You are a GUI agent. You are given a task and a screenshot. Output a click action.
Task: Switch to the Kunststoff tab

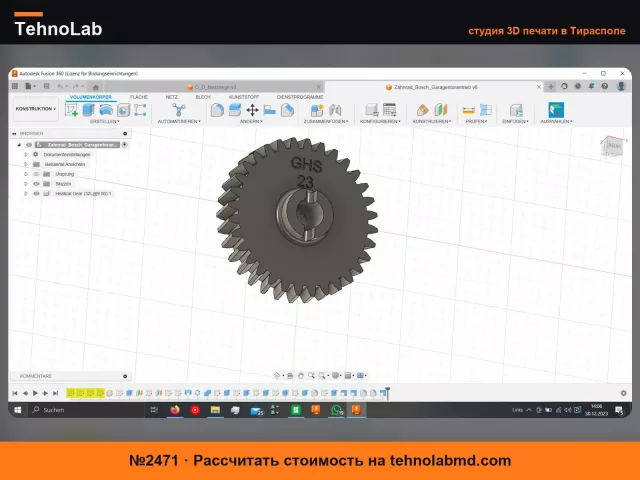(244, 97)
